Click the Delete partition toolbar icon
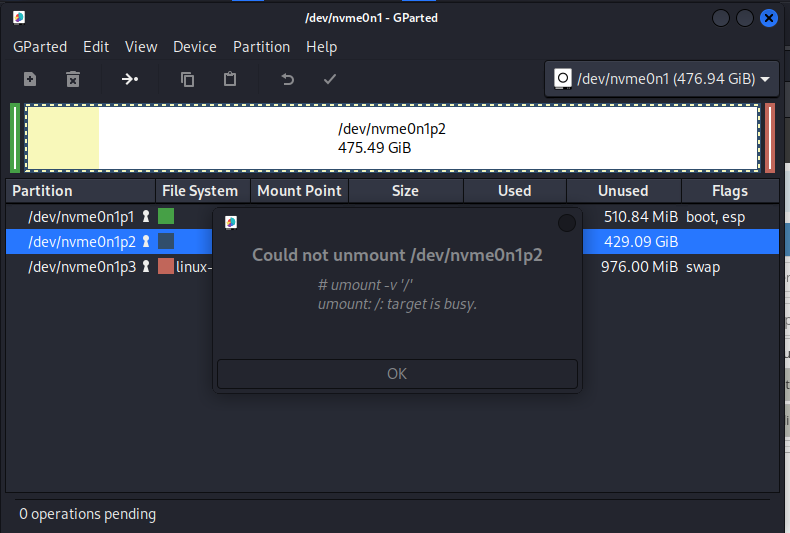This screenshot has width=790, height=533. 73,79
